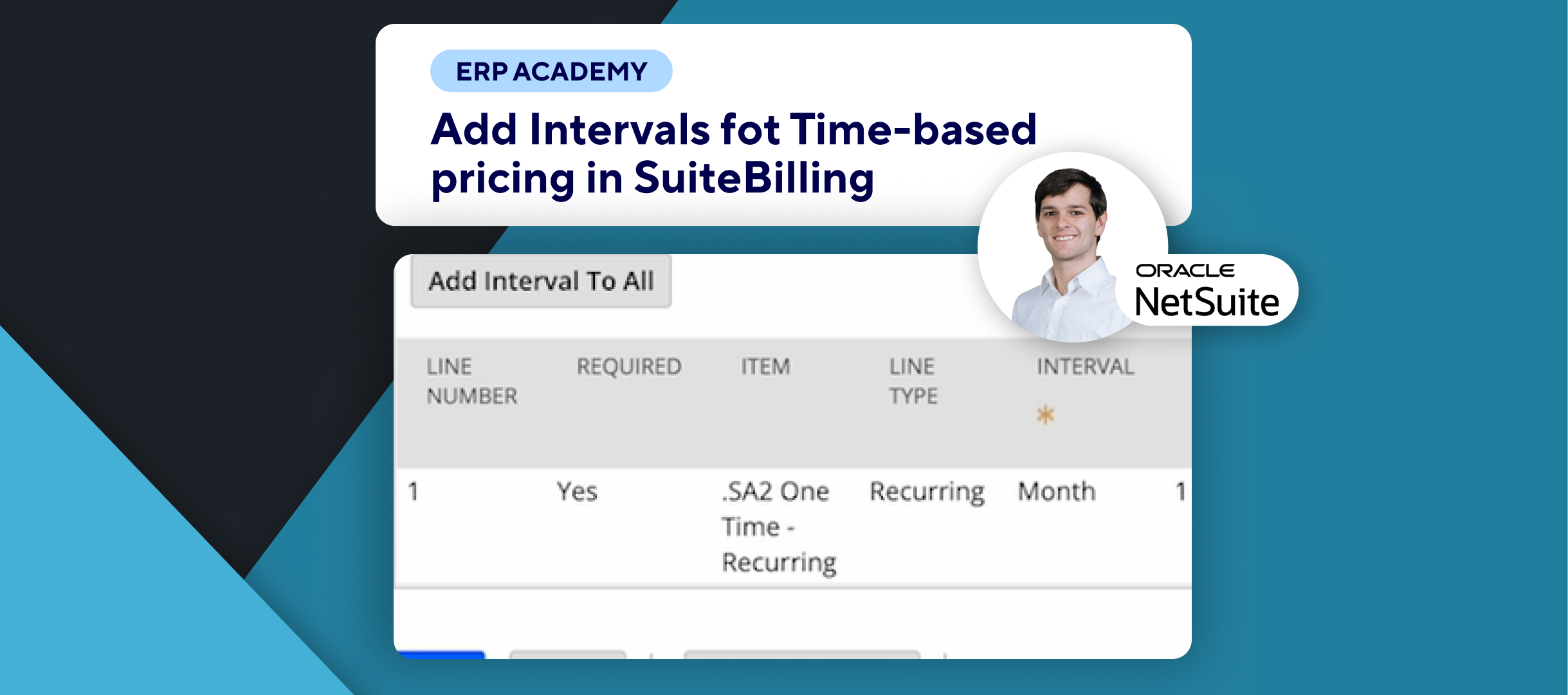The height and width of the screenshot is (695, 1568).
Task: Click the Oracle NetSuite logo
Action: 1207,291
